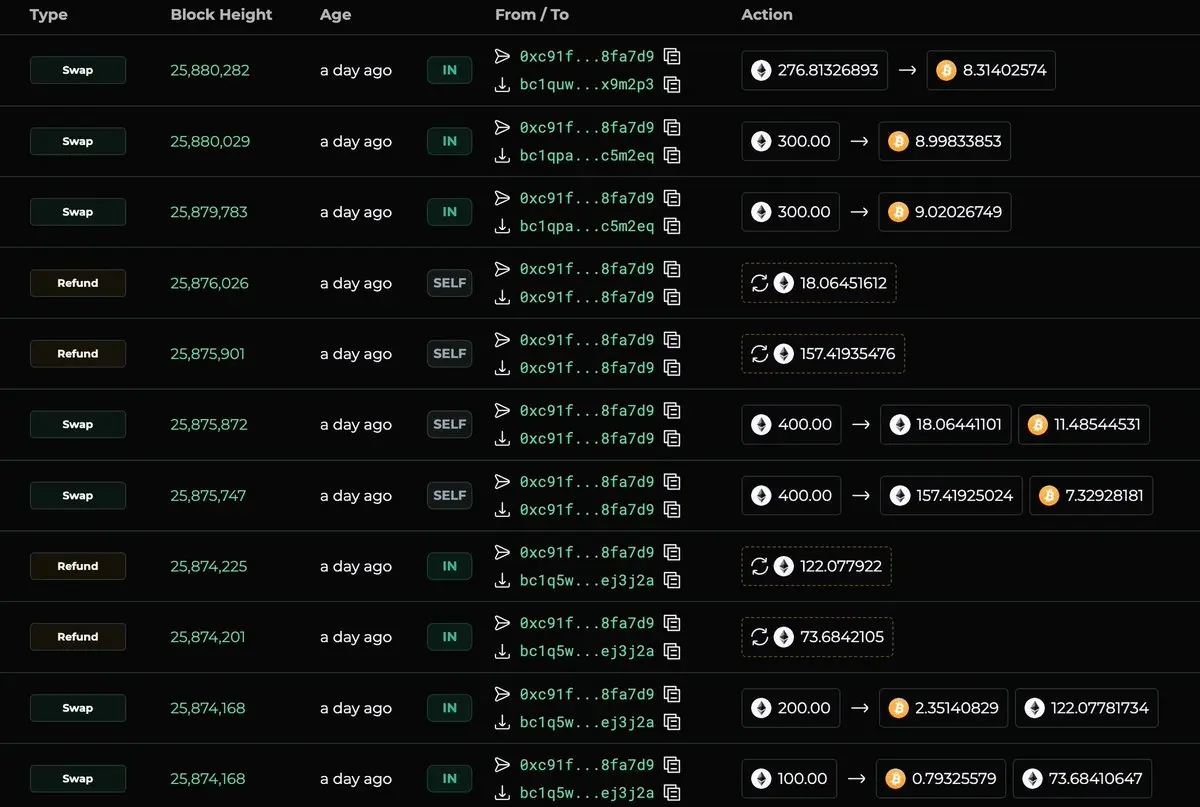Open block height 25,879,783
Image resolution: width=1200 pixels, height=807 pixels.
click(x=209, y=212)
